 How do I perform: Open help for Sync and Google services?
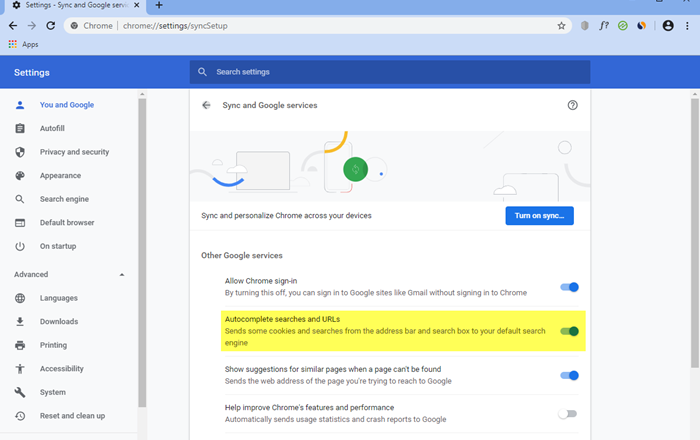[x=572, y=105]
